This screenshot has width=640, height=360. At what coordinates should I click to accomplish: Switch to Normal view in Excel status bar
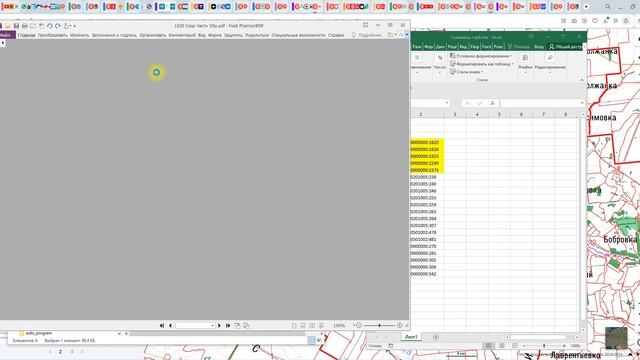pyautogui.click(x=489, y=346)
